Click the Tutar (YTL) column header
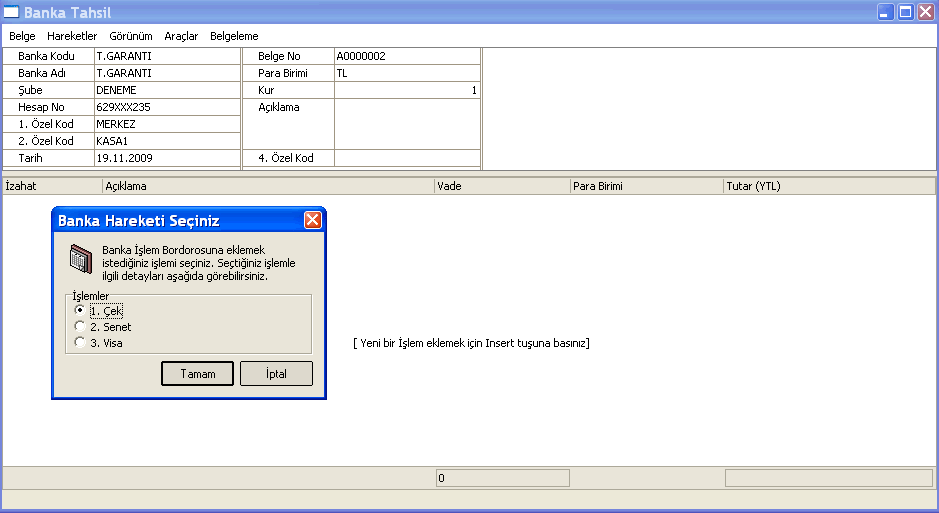 tap(829, 186)
